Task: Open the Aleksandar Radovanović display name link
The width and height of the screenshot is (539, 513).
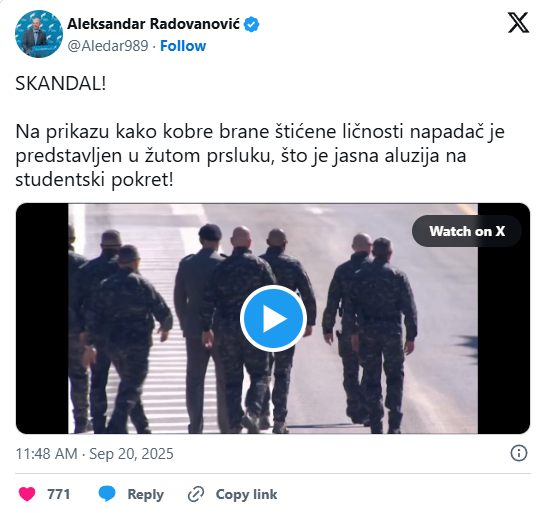Action: (153, 24)
